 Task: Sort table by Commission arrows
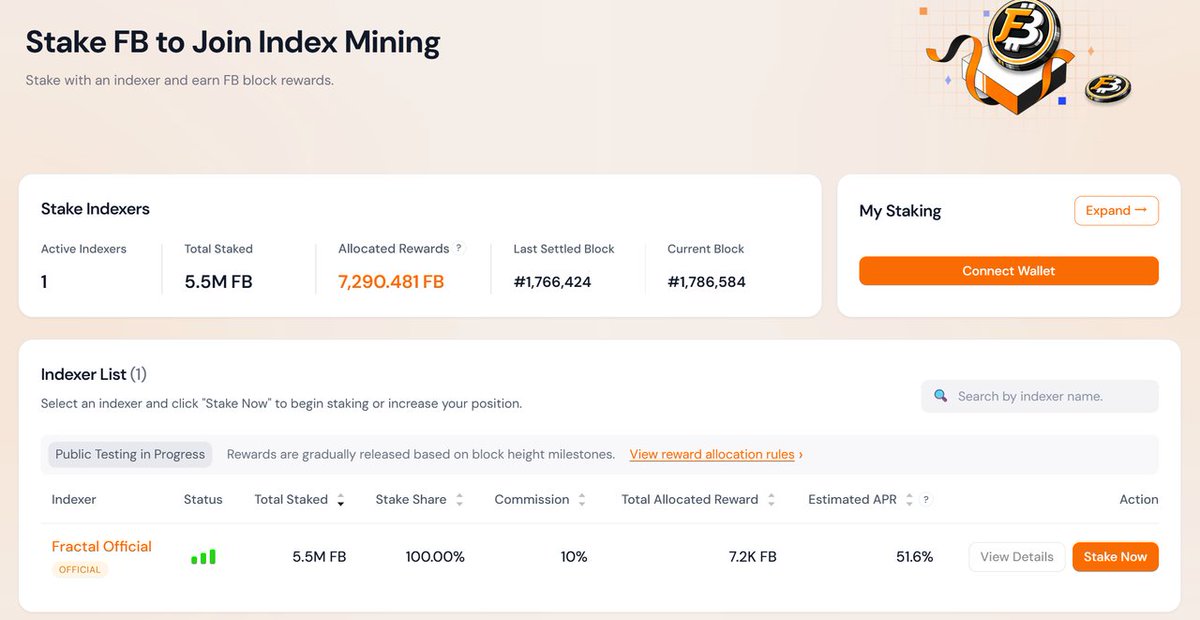582,499
